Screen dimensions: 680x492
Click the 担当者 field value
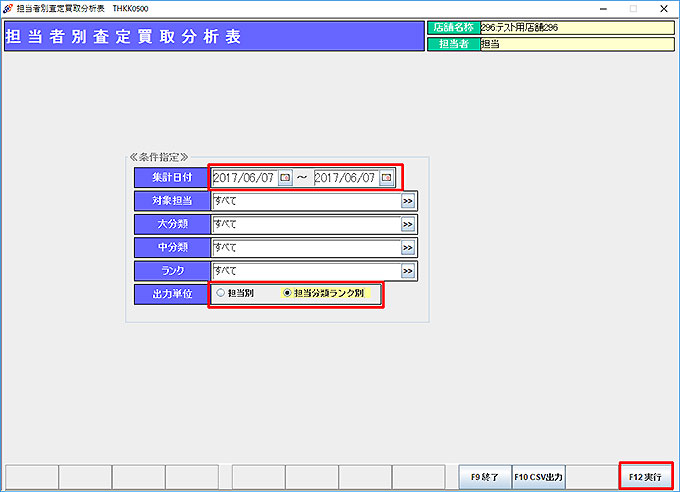coord(577,44)
